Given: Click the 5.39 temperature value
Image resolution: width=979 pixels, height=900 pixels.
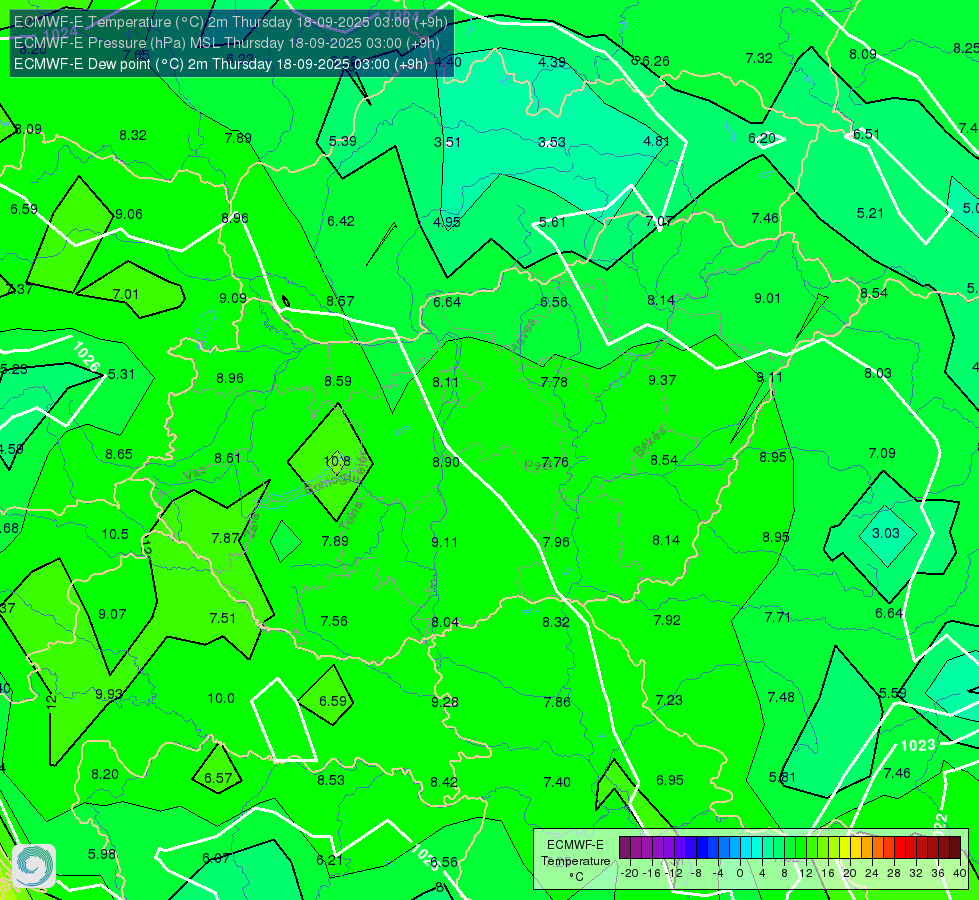Looking at the screenshot, I should tap(343, 141).
